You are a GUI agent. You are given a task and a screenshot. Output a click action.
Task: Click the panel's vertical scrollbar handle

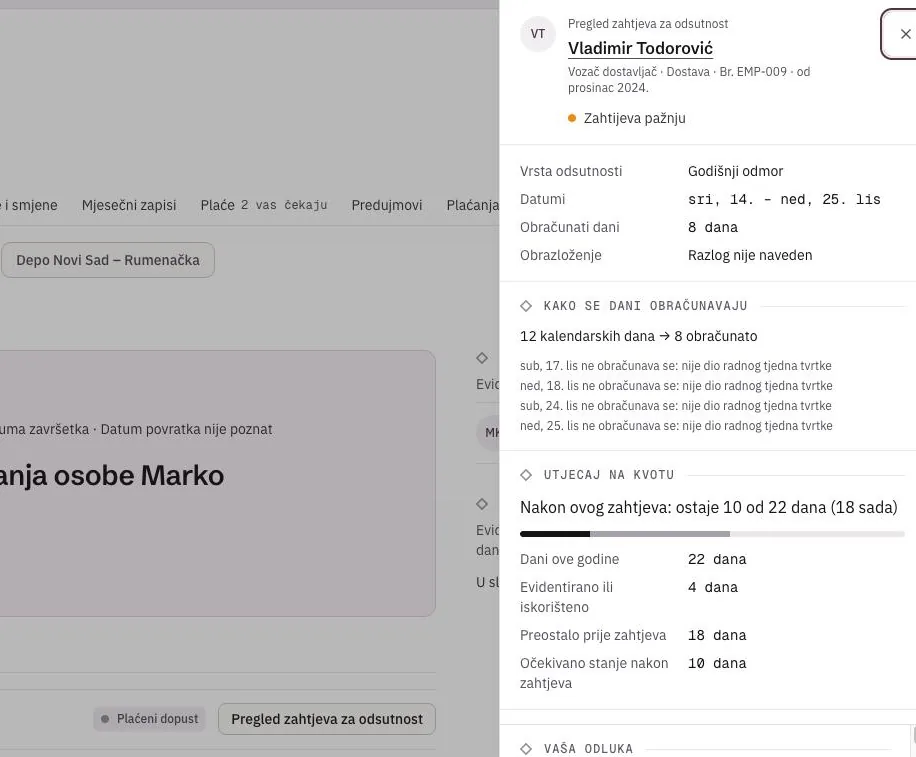(x=914, y=735)
